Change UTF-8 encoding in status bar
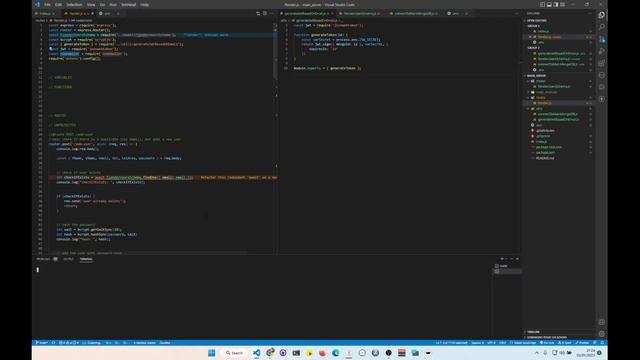The width and height of the screenshot is (640, 360). tap(491, 342)
